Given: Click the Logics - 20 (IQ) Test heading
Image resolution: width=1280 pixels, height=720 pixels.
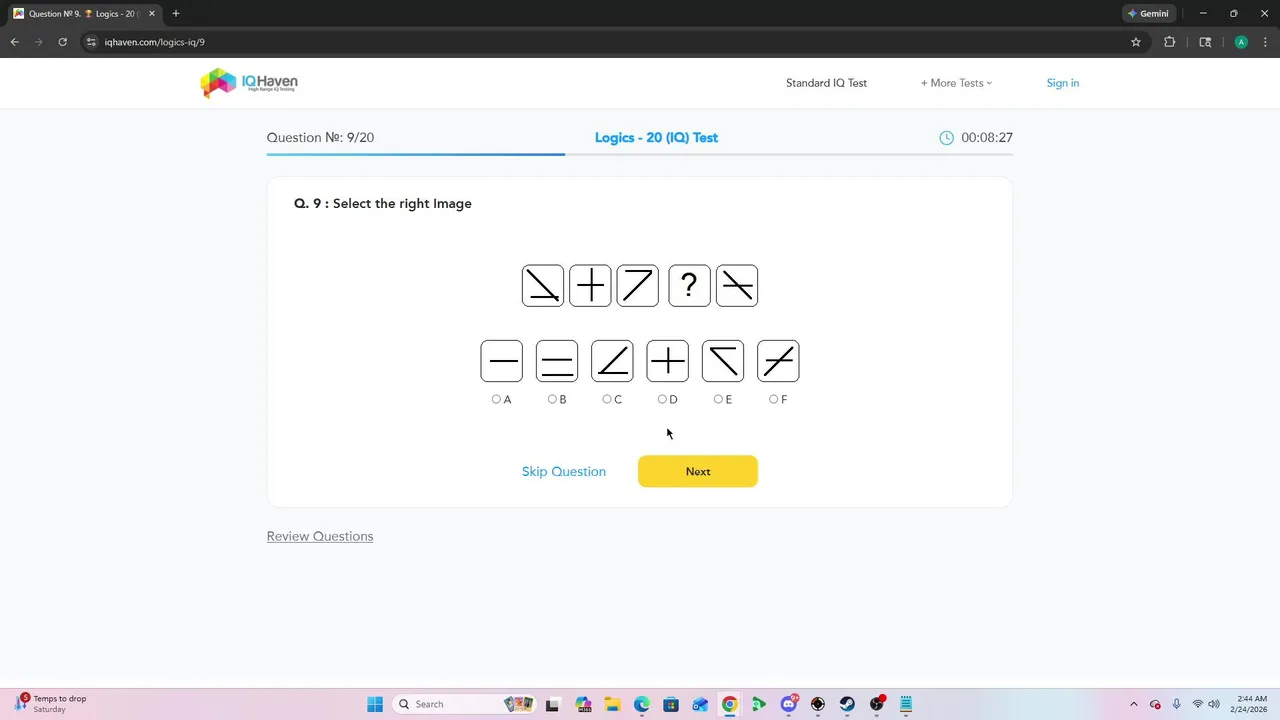Looking at the screenshot, I should 656,138.
